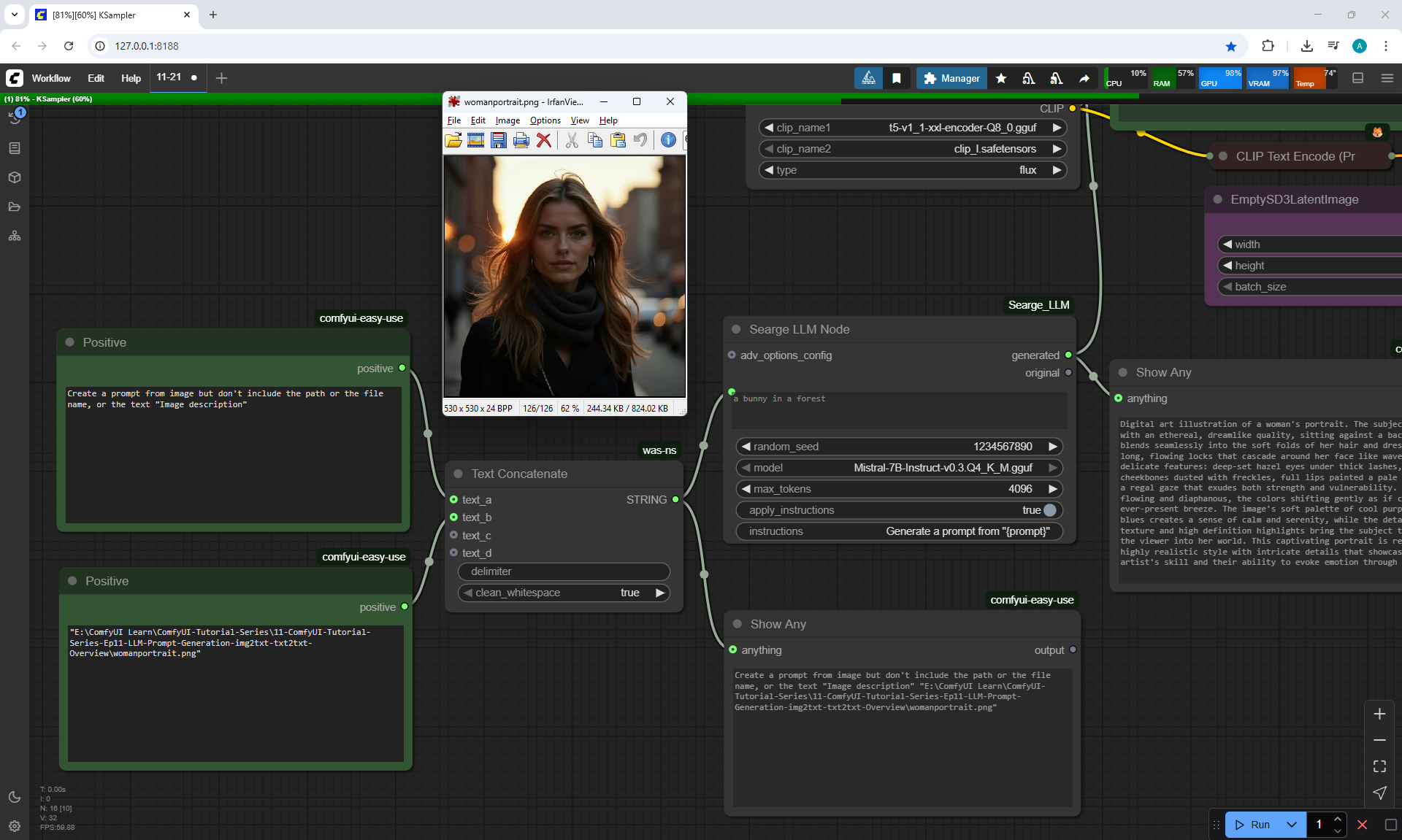Open the Workflow menu
The width and height of the screenshot is (1402, 840).
(51, 78)
